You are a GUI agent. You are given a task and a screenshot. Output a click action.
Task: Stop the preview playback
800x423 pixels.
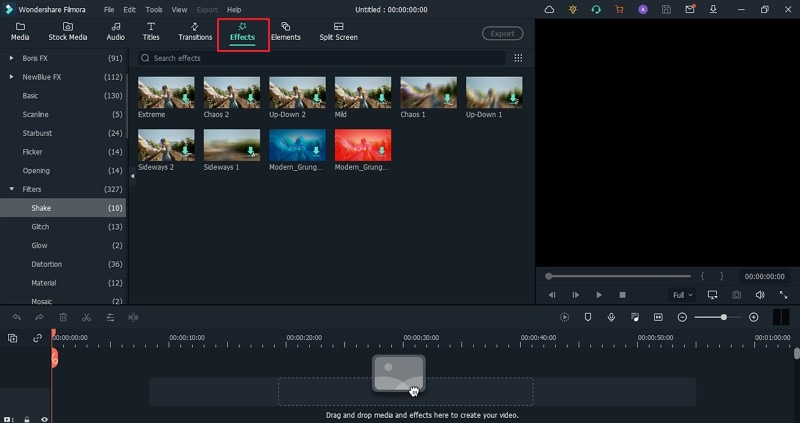(622, 295)
